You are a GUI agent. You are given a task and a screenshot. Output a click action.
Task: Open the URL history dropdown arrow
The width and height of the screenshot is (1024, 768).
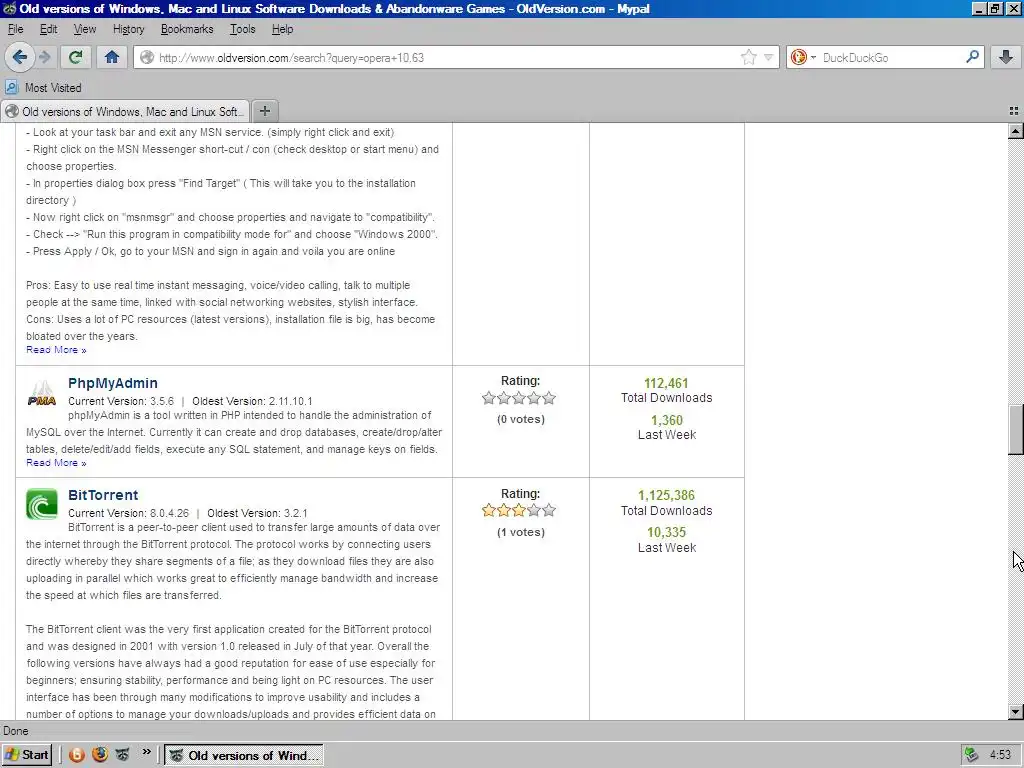(768, 57)
